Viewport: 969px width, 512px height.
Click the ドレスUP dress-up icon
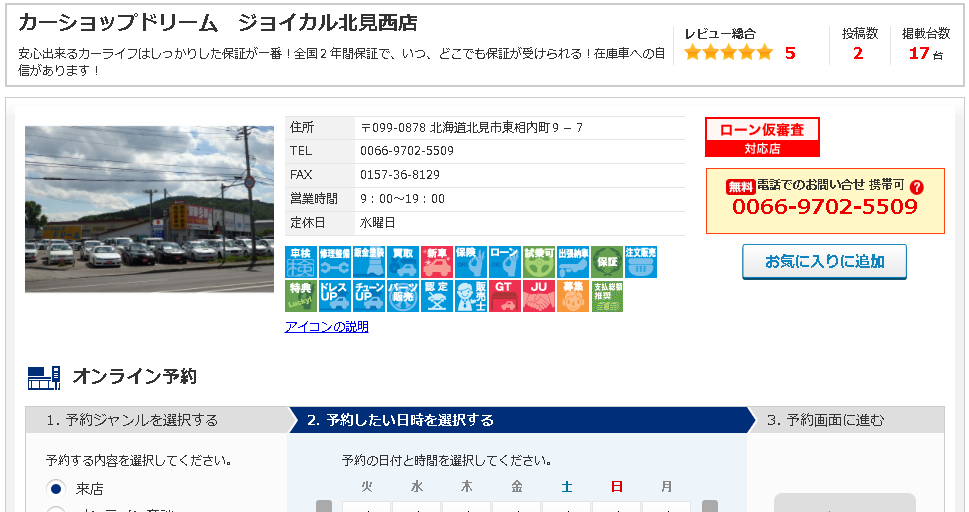[x=335, y=296]
